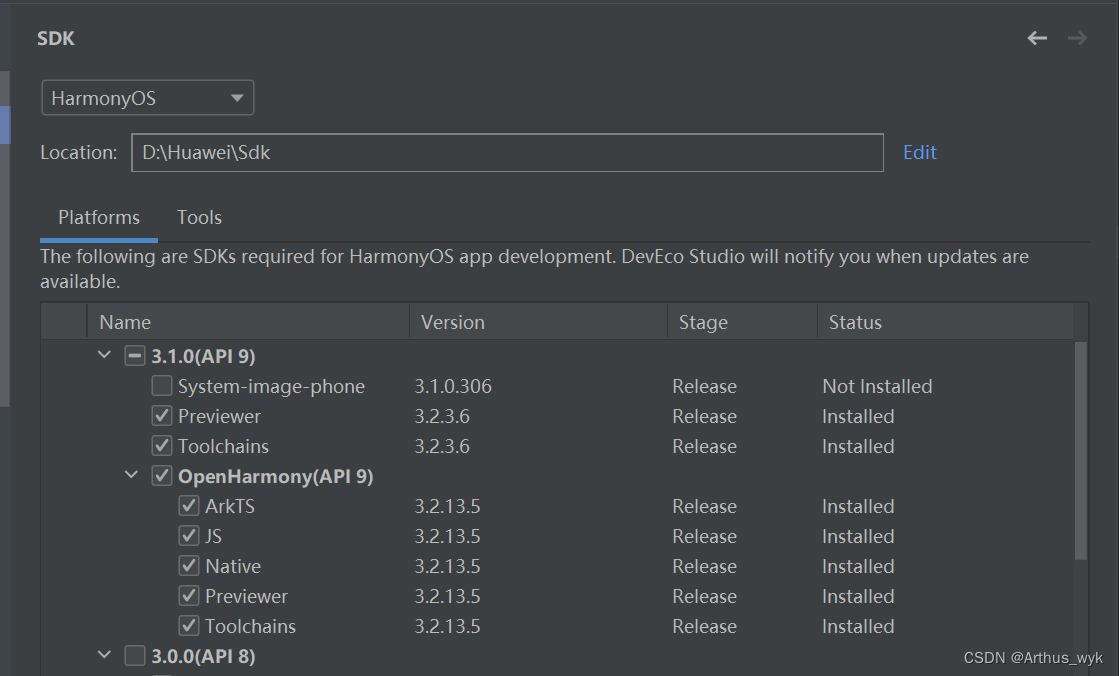
Task: Click the forward navigation arrow
Action: click(x=1077, y=37)
